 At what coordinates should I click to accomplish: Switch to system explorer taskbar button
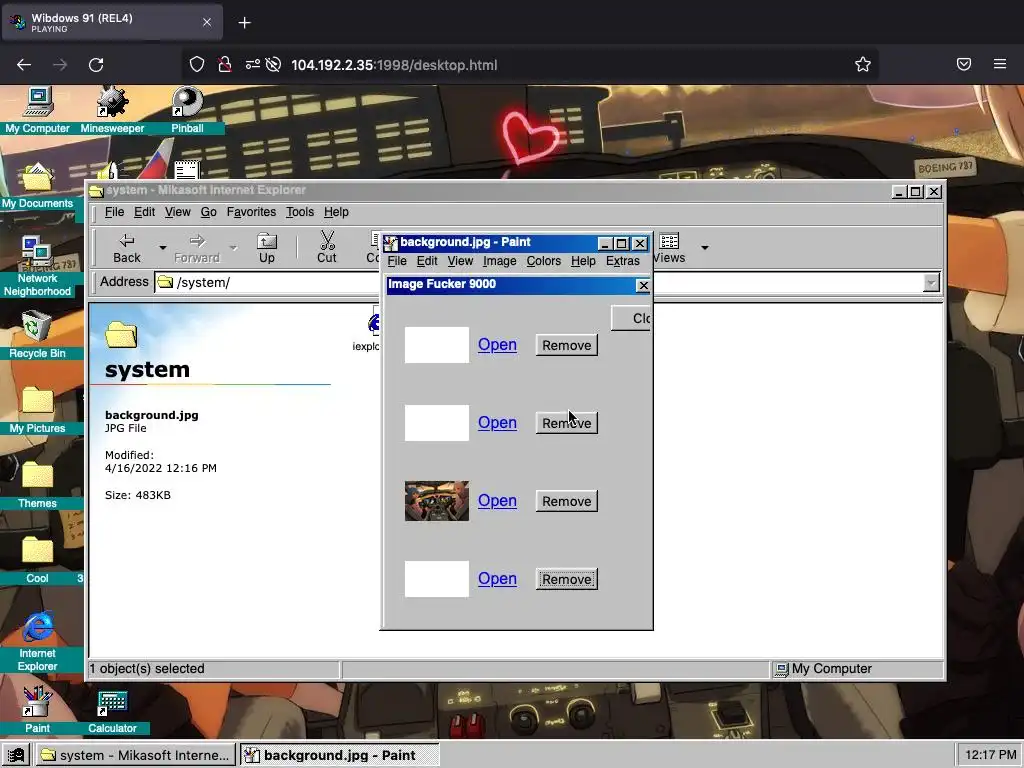click(x=135, y=755)
